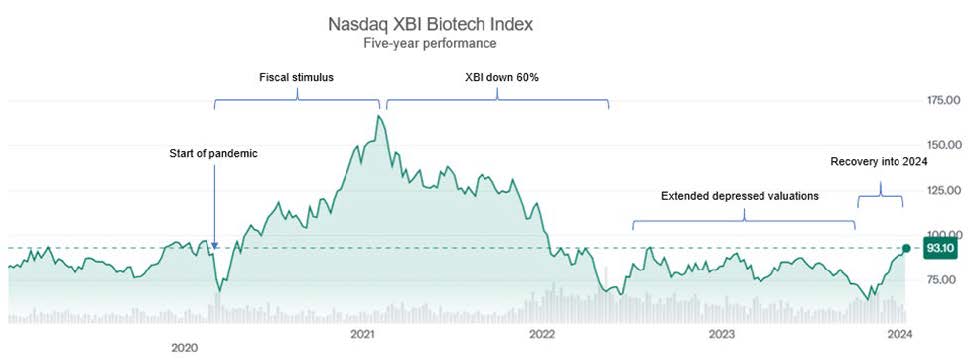Click the green current price endpoint dot
This screenshot has width=968, height=360.
pyautogui.click(x=906, y=248)
